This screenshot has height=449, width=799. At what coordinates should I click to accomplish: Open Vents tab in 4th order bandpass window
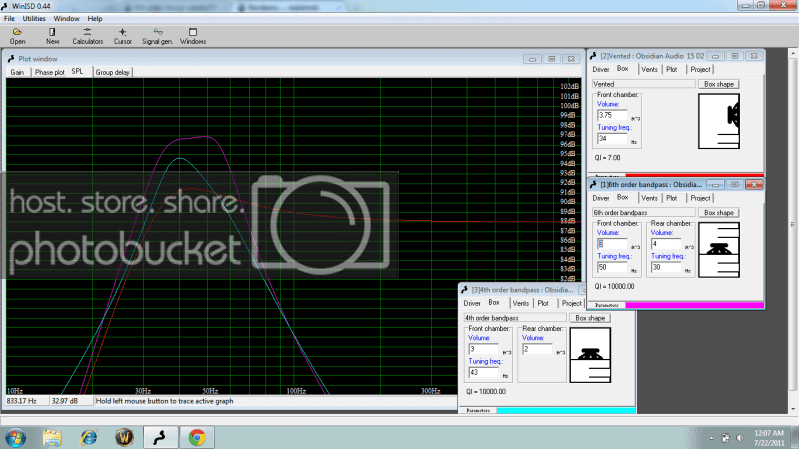point(520,303)
